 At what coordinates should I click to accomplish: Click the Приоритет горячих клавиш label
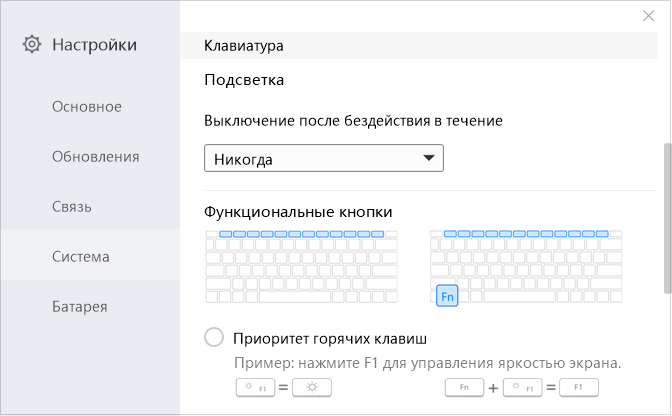coord(330,337)
